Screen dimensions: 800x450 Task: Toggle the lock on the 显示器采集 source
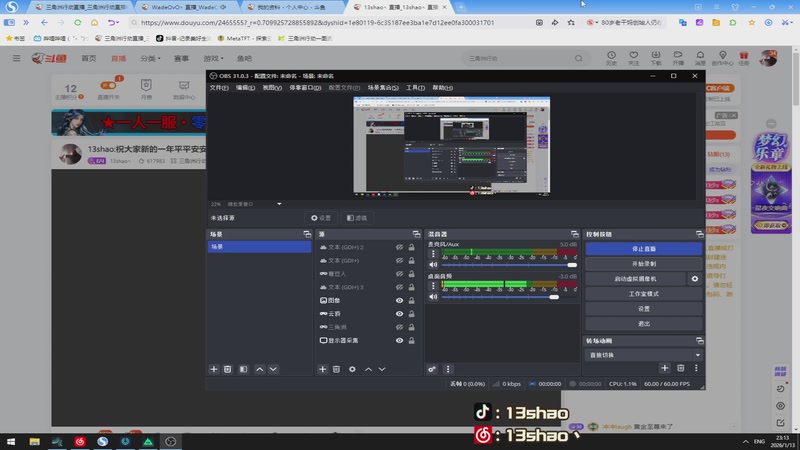[411, 340]
